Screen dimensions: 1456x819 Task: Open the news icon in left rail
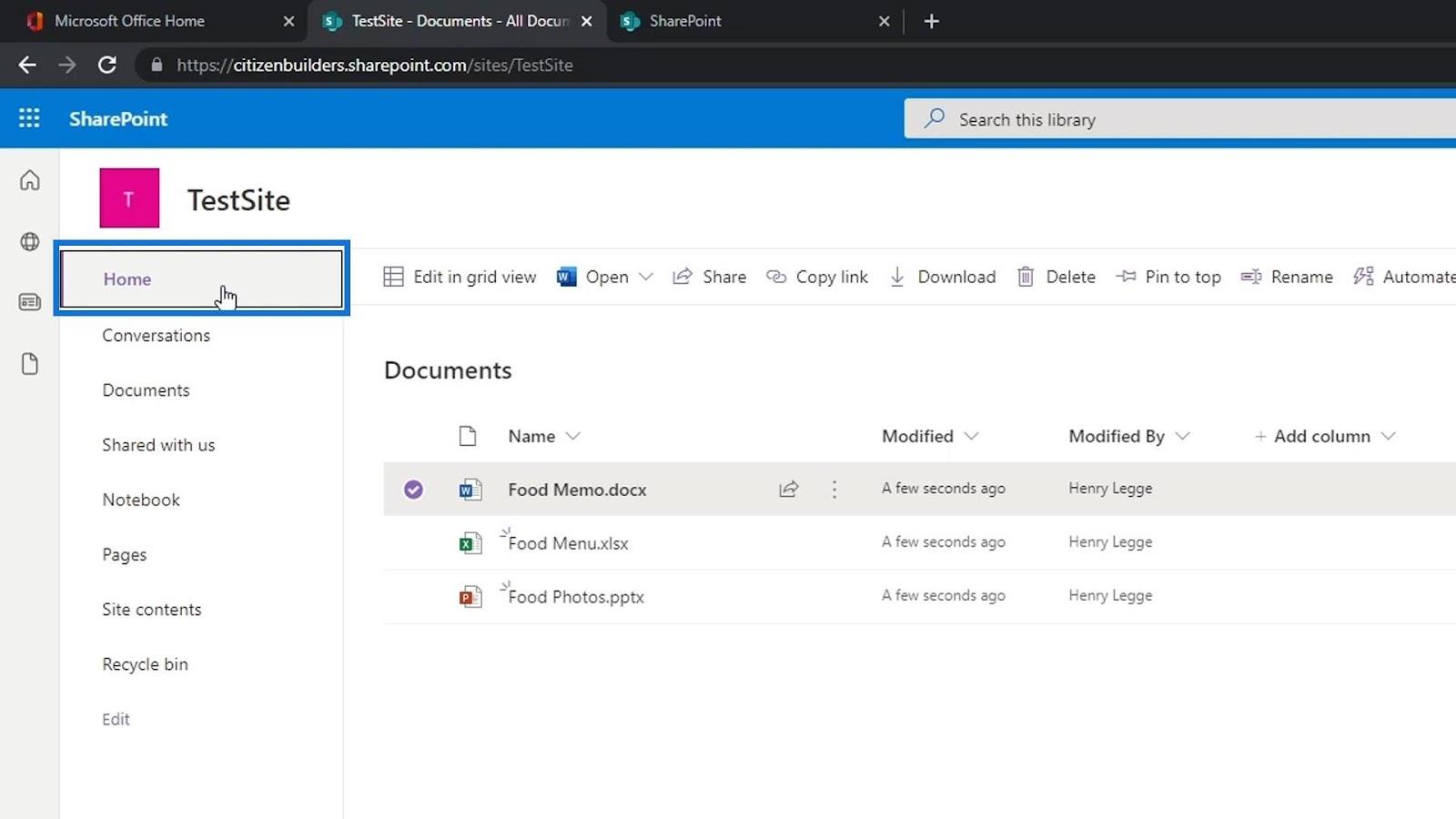coord(30,302)
